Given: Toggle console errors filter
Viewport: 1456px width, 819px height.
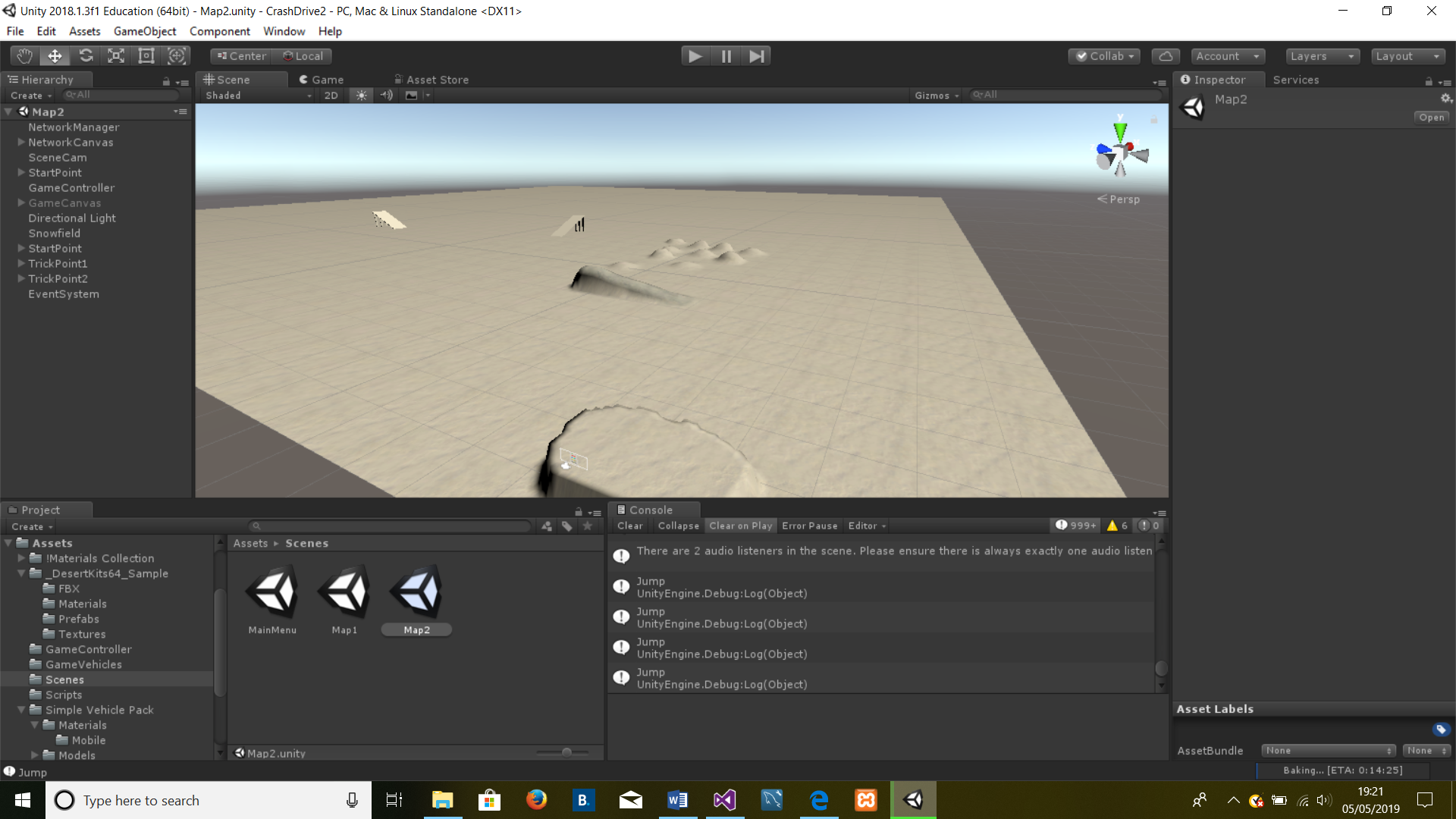Looking at the screenshot, I should (x=1149, y=526).
